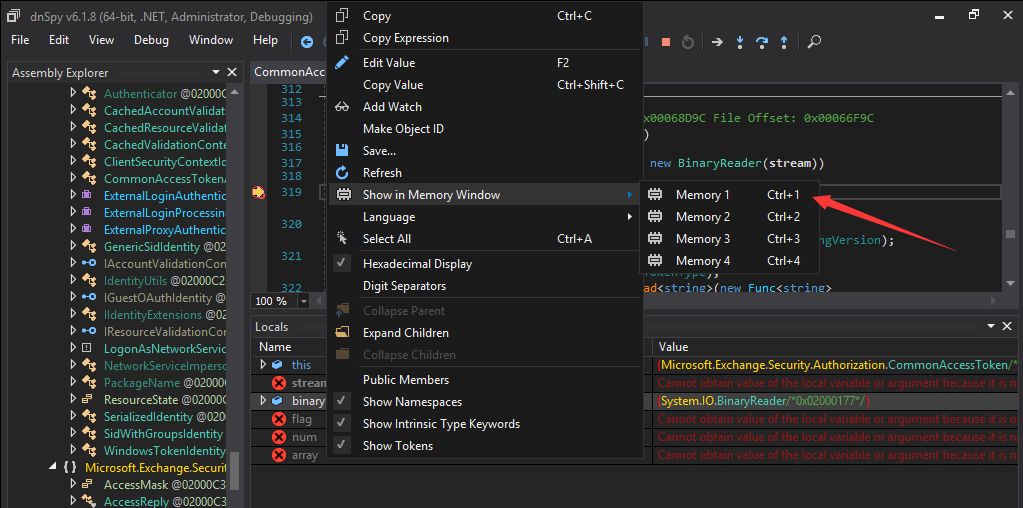Select Copy Value from context menu
The height and width of the screenshot is (508, 1023).
click(485, 85)
